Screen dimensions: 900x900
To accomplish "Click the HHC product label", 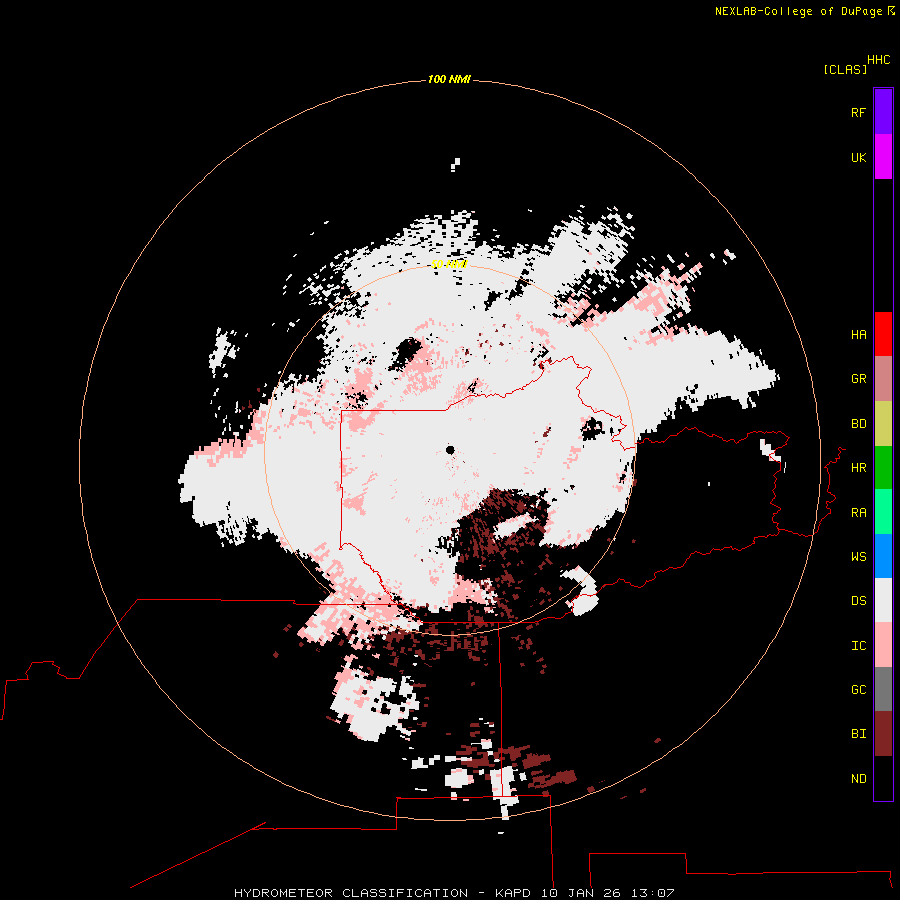I will pos(879,60).
